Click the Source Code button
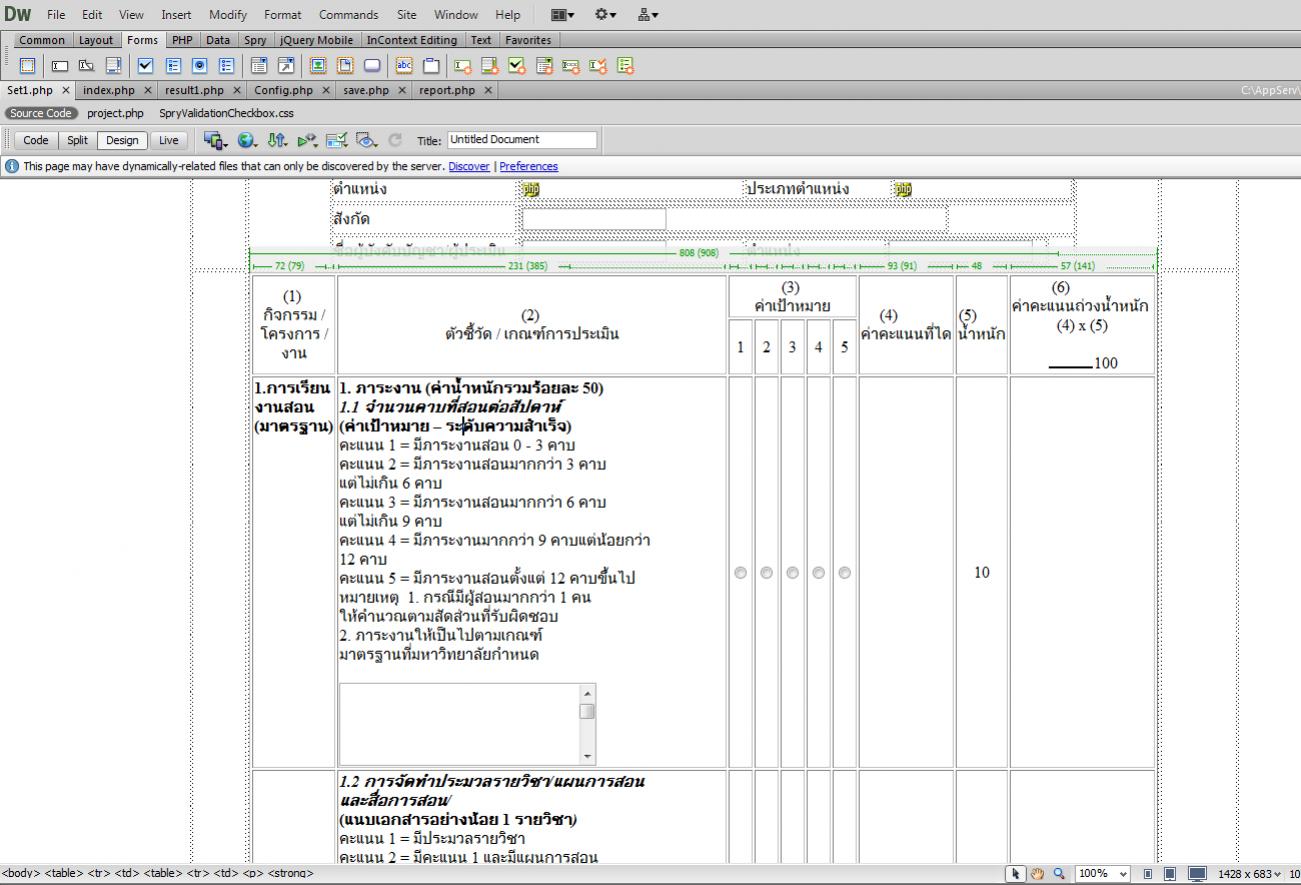 coord(42,113)
